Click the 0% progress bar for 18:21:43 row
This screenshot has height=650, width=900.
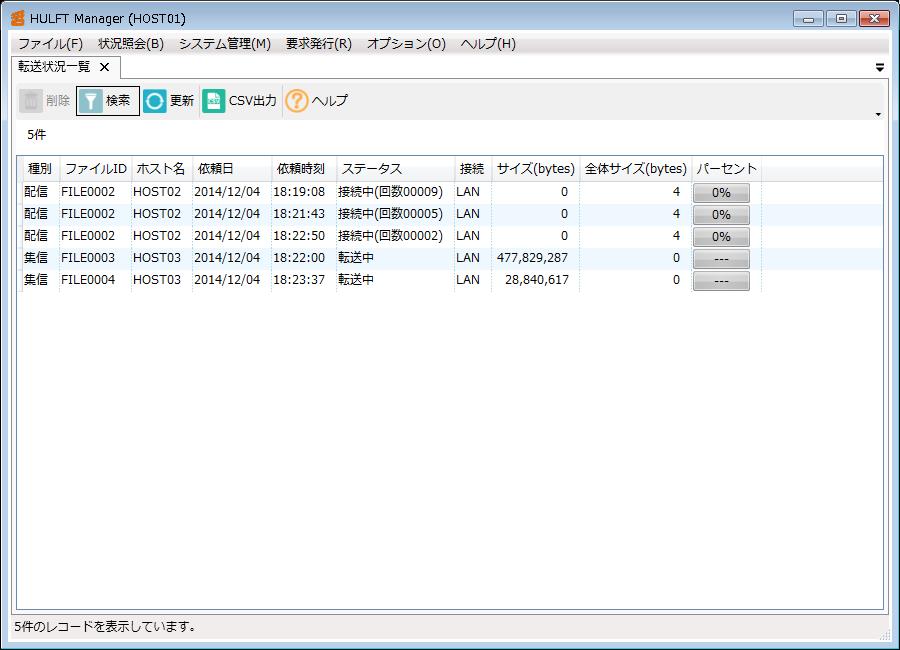point(721,215)
